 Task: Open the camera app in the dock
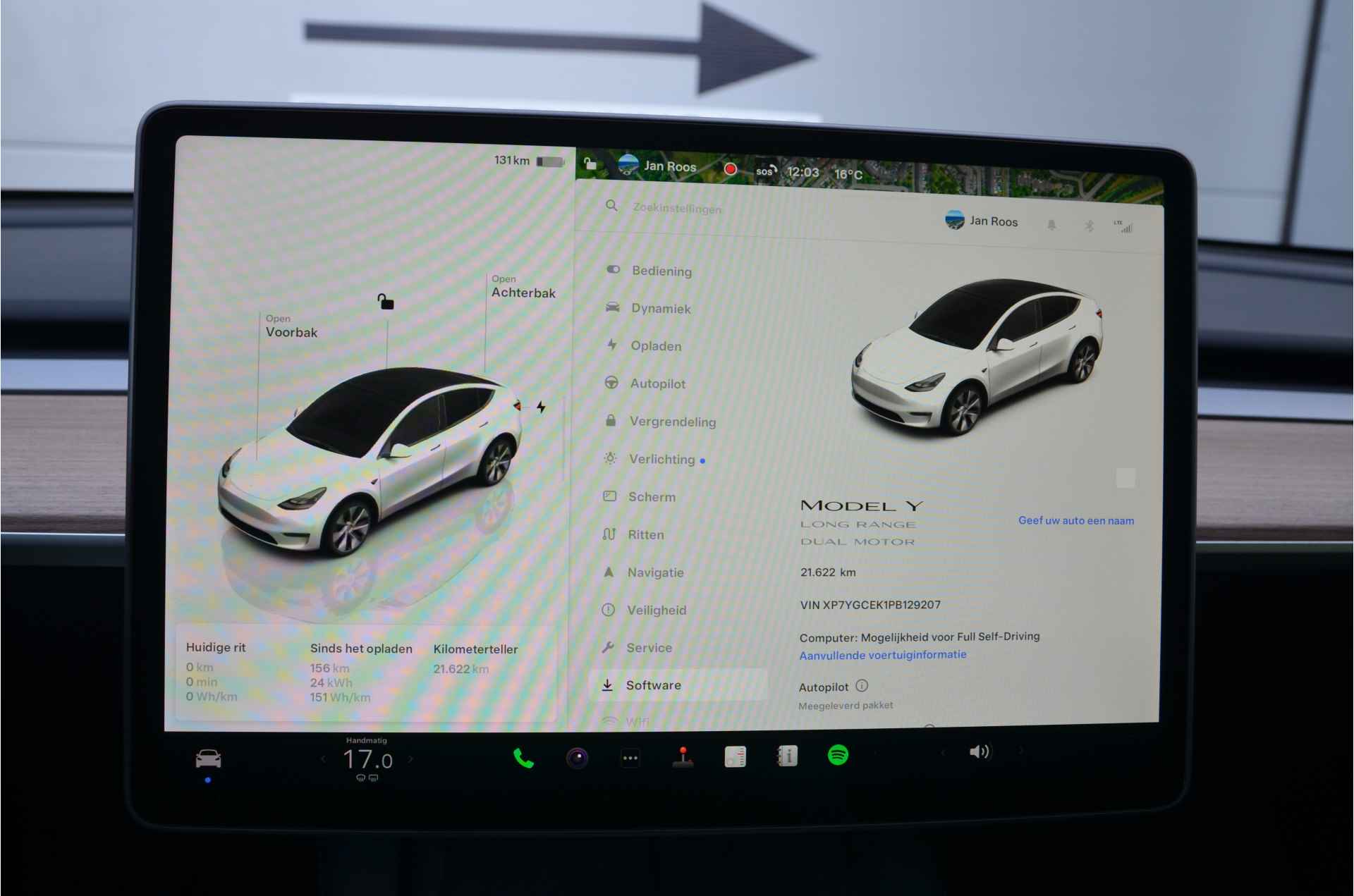point(577,759)
